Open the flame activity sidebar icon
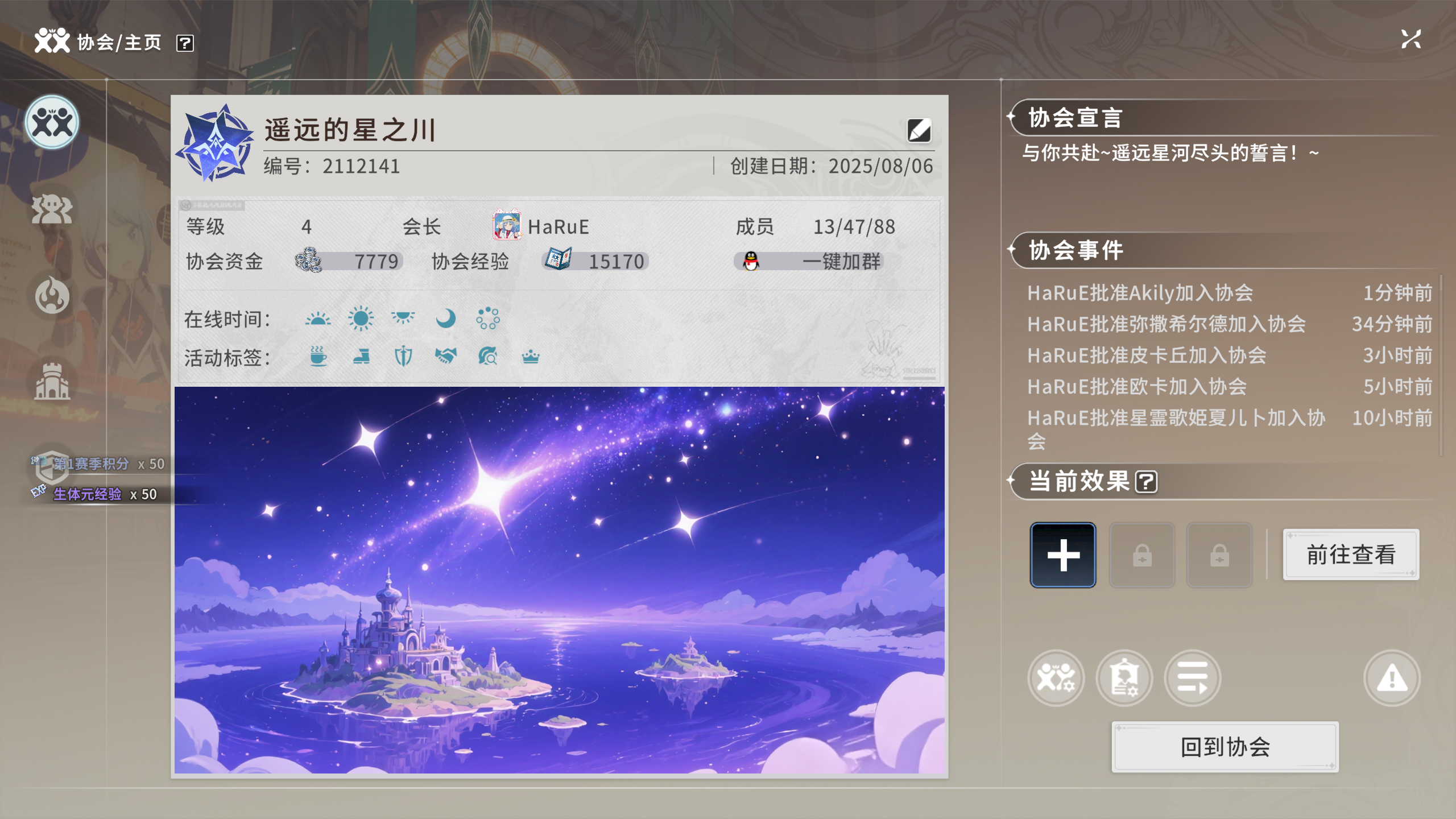 52,296
